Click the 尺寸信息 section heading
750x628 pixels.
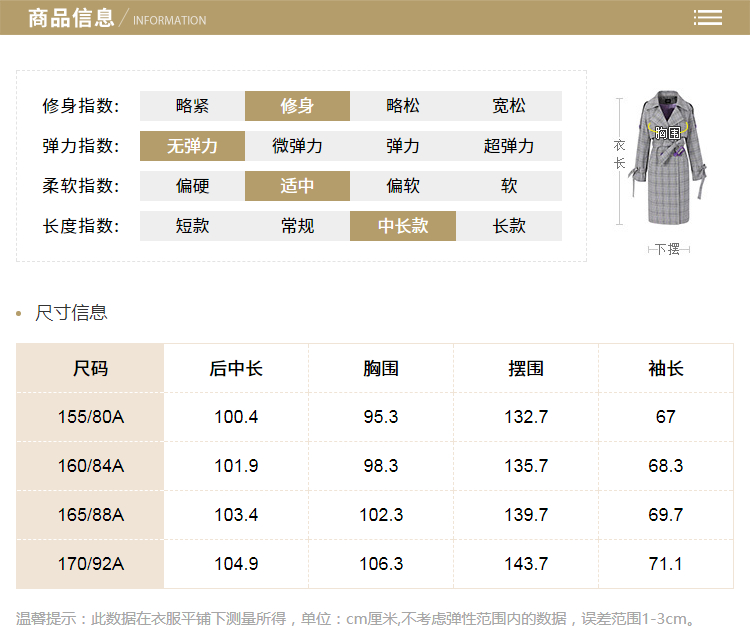71,313
